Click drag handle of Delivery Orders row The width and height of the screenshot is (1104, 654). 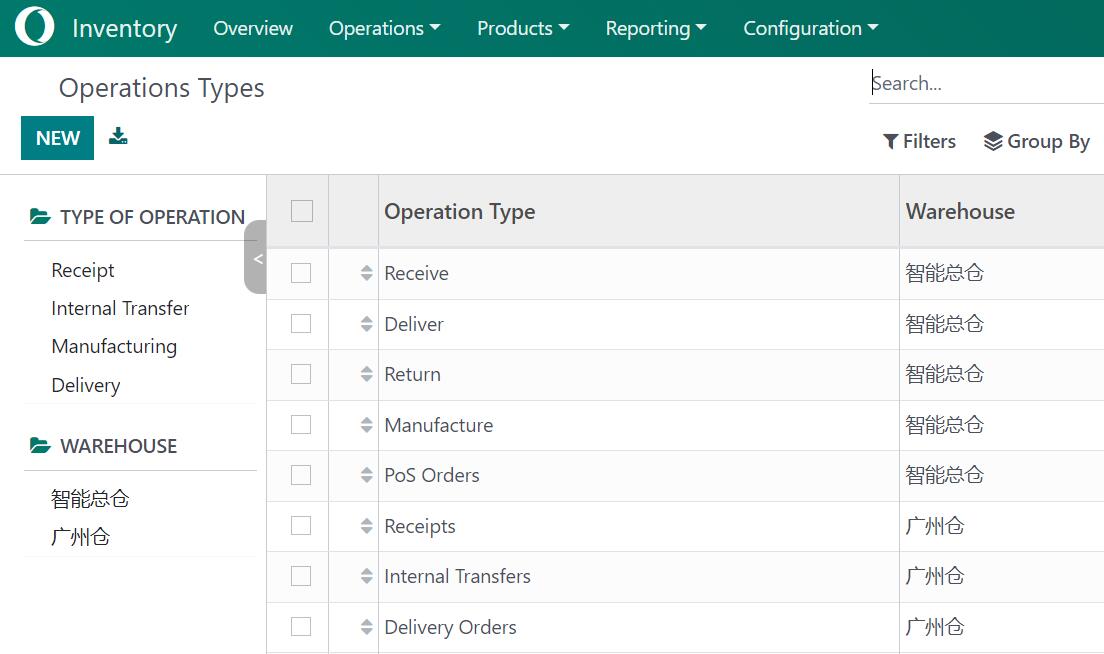(366, 627)
